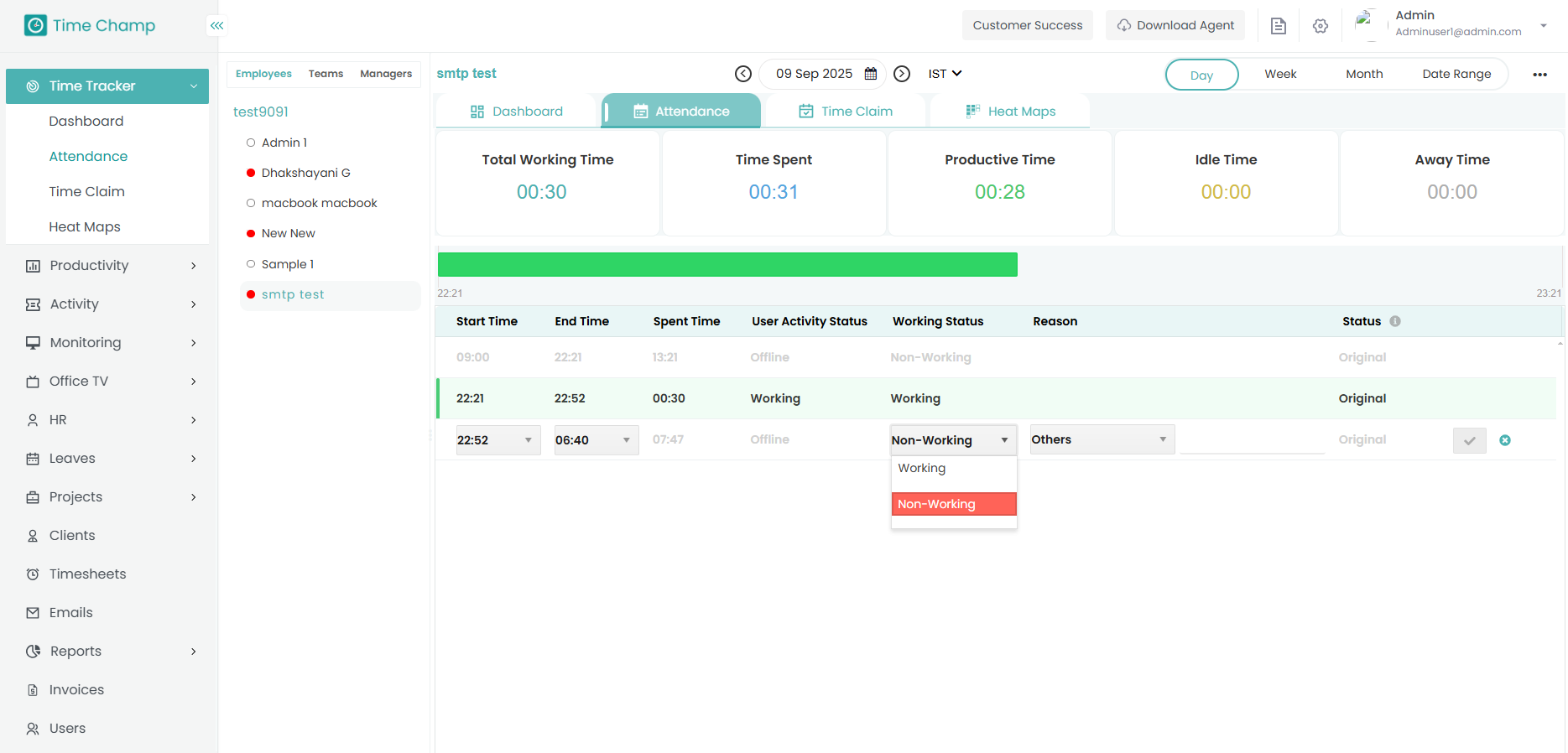Image resolution: width=1568 pixels, height=753 pixels.
Task: Click the Time Champ logo icon
Action: pyautogui.click(x=35, y=25)
